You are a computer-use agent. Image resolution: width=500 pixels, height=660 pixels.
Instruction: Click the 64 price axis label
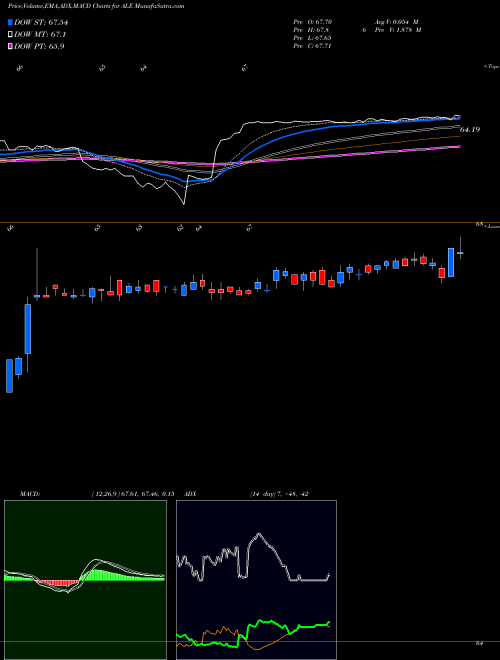pos(479,644)
